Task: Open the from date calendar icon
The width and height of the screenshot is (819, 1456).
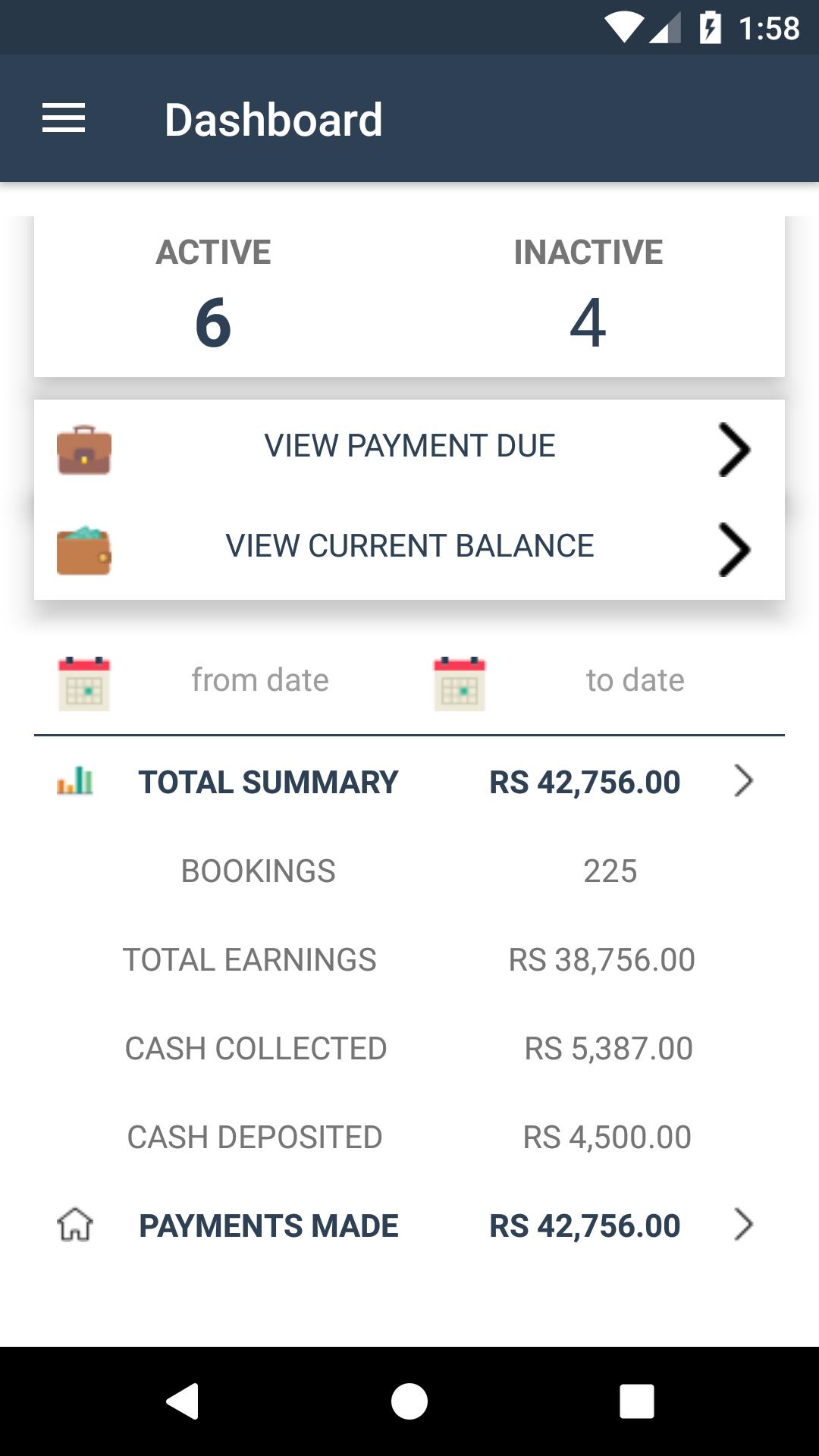Action: click(84, 683)
